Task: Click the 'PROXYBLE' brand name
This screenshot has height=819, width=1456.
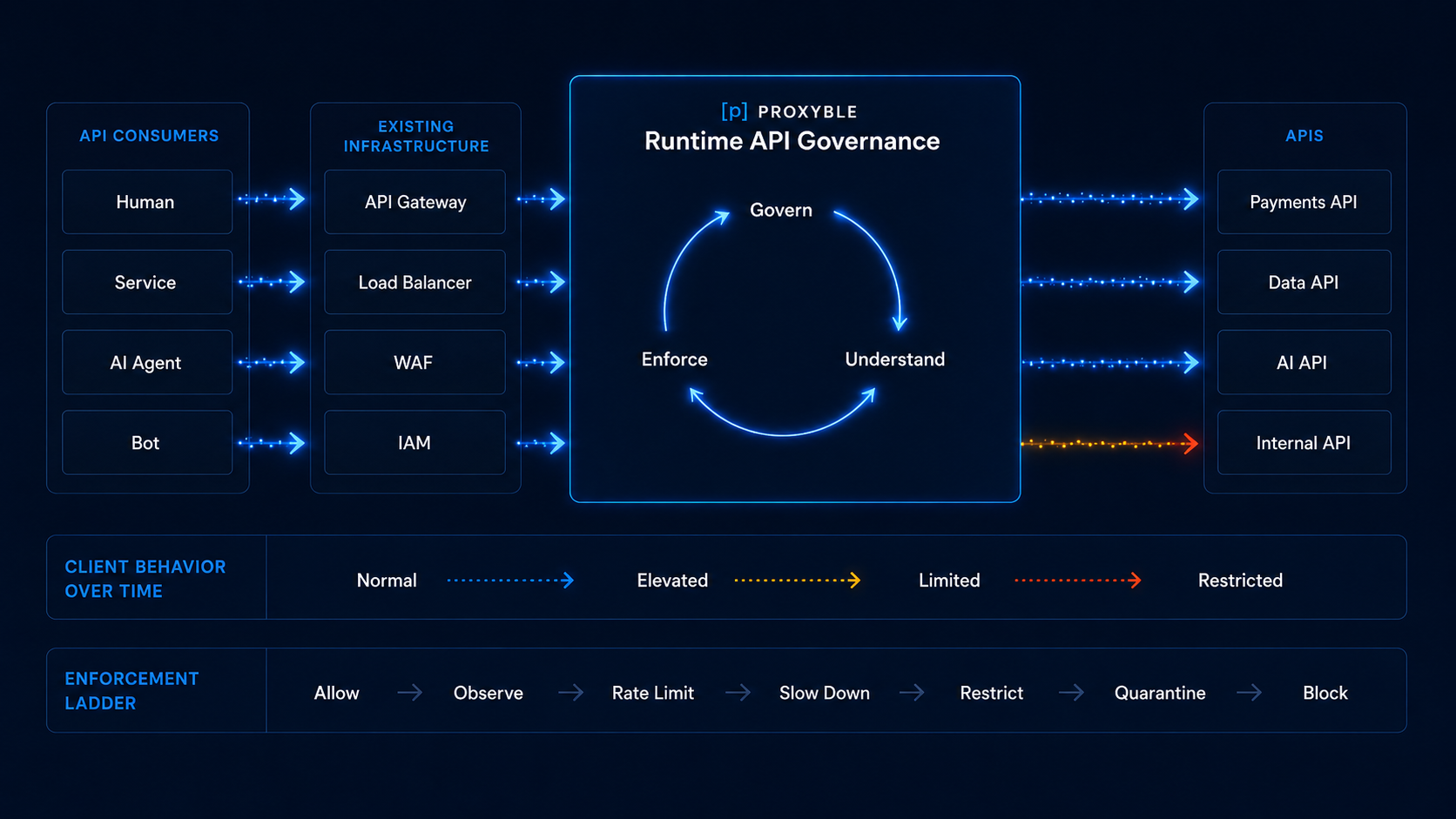Action: 807,112
